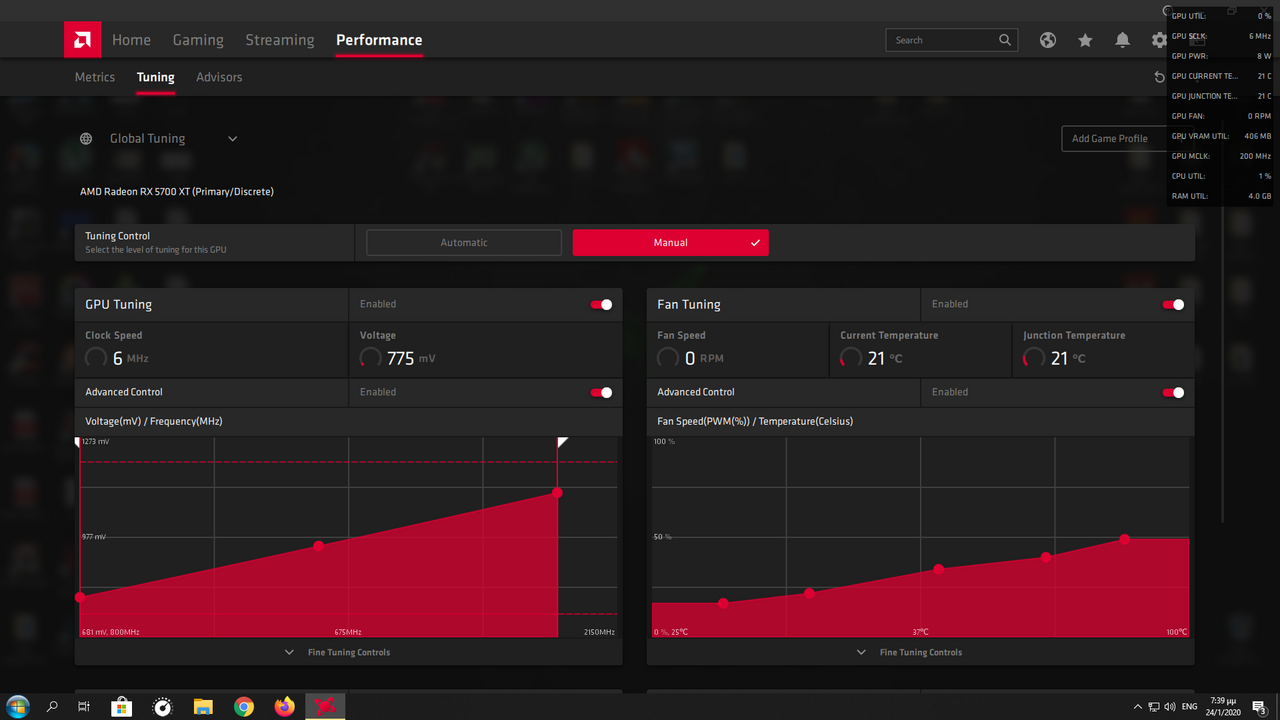Open the Gaming tab

(198, 40)
